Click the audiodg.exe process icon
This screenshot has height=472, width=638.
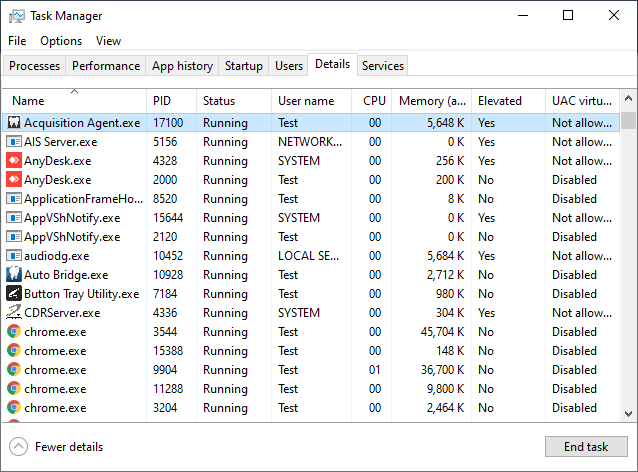click(14, 256)
